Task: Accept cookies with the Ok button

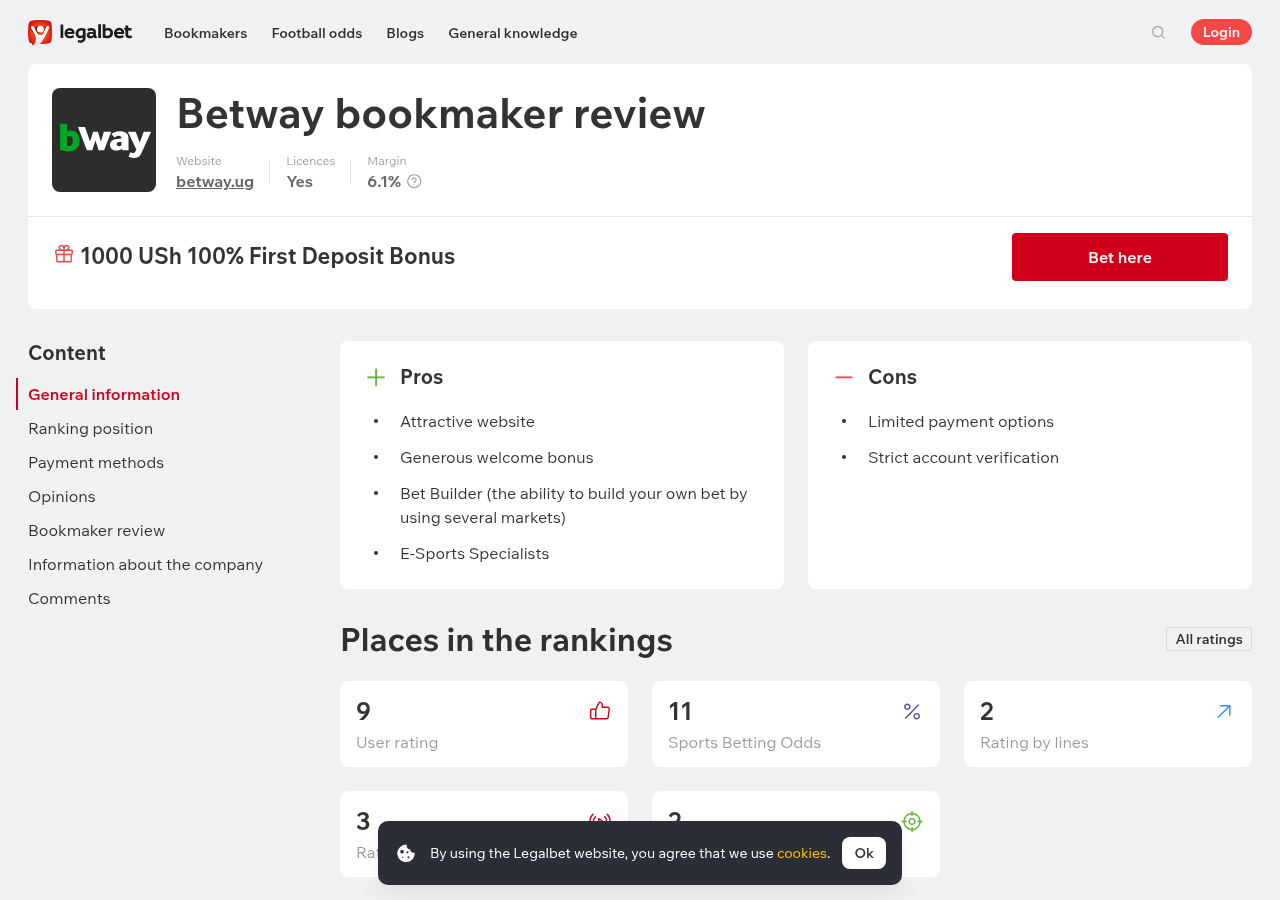Action: pyautogui.click(x=864, y=853)
